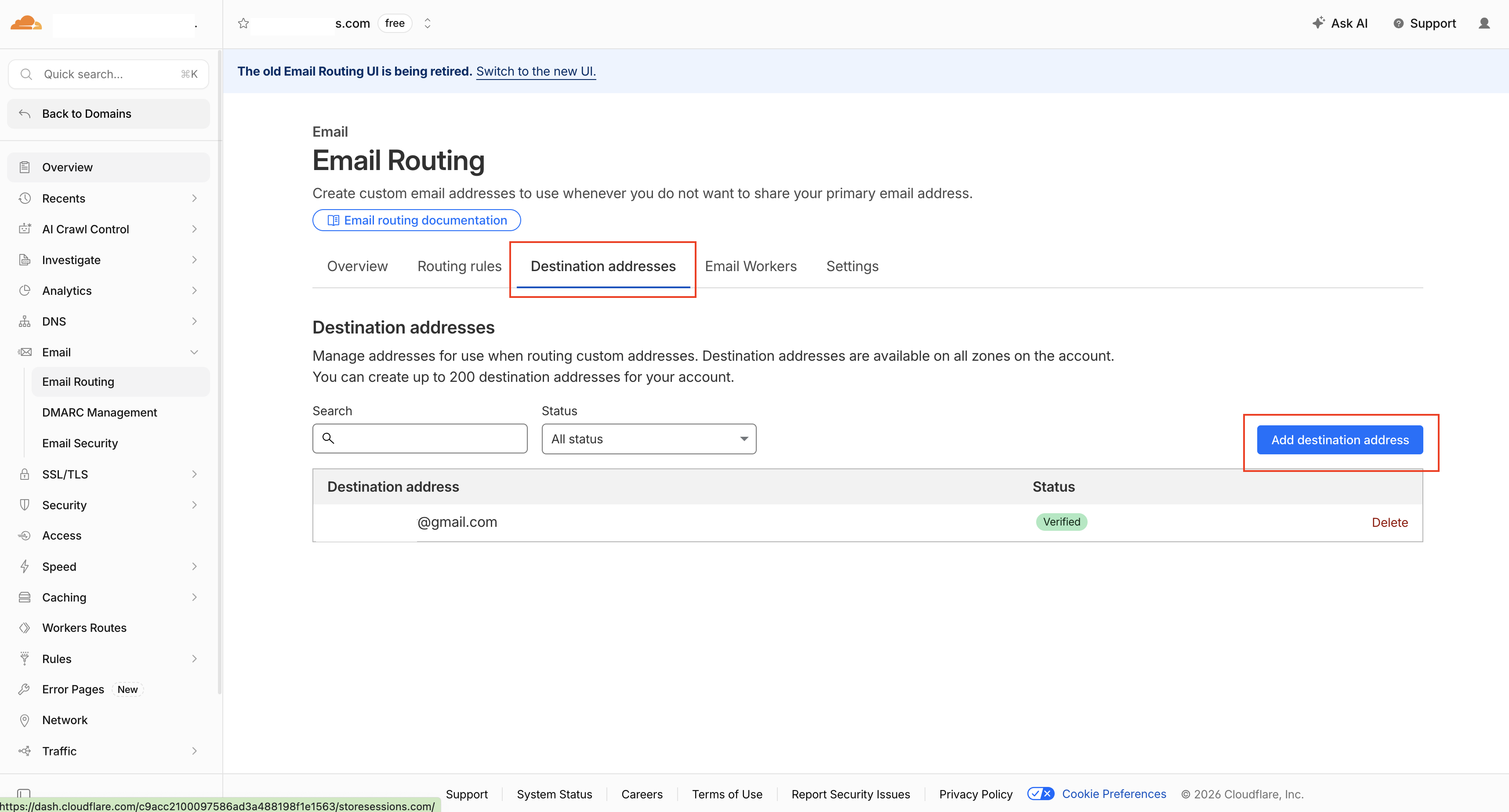The image size is (1509, 812).
Task: Open Report Security Issues footer link
Action: (x=851, y=794)
